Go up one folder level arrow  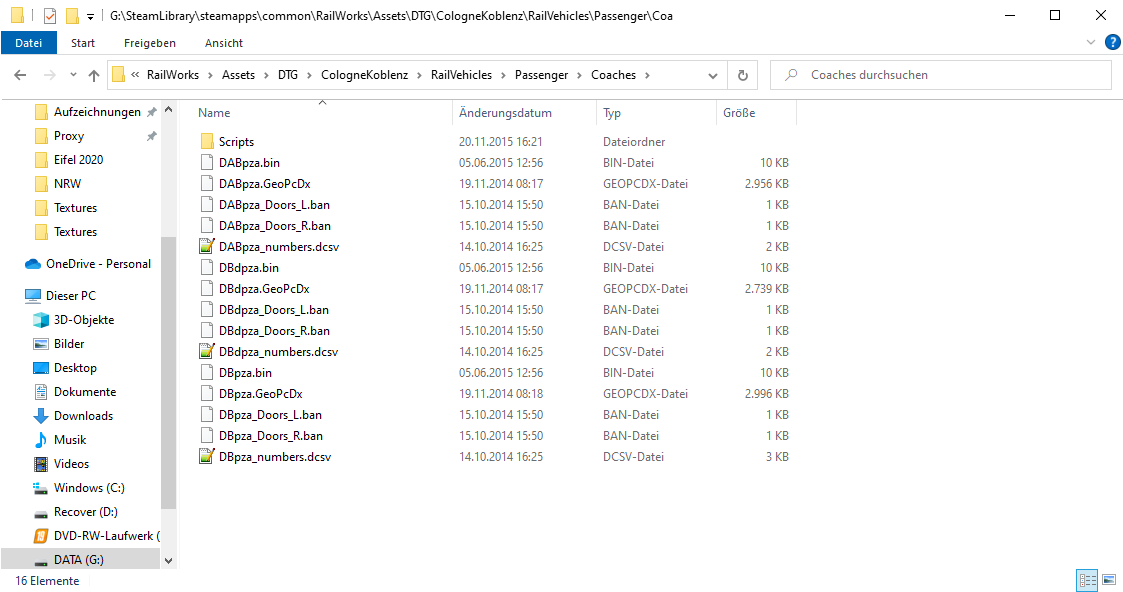coord(94,74)
